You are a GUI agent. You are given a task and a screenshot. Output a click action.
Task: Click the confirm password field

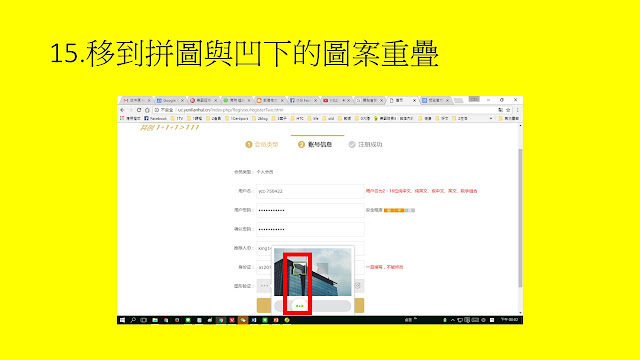[x=310, y=229]
